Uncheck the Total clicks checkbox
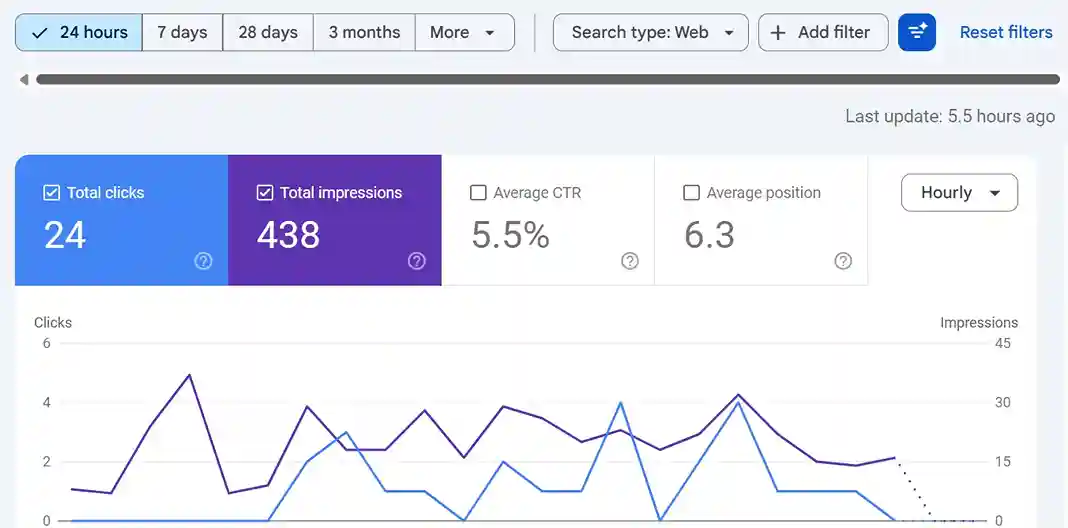This screenshot has width=1068, height=528. (x=51, y=193)
